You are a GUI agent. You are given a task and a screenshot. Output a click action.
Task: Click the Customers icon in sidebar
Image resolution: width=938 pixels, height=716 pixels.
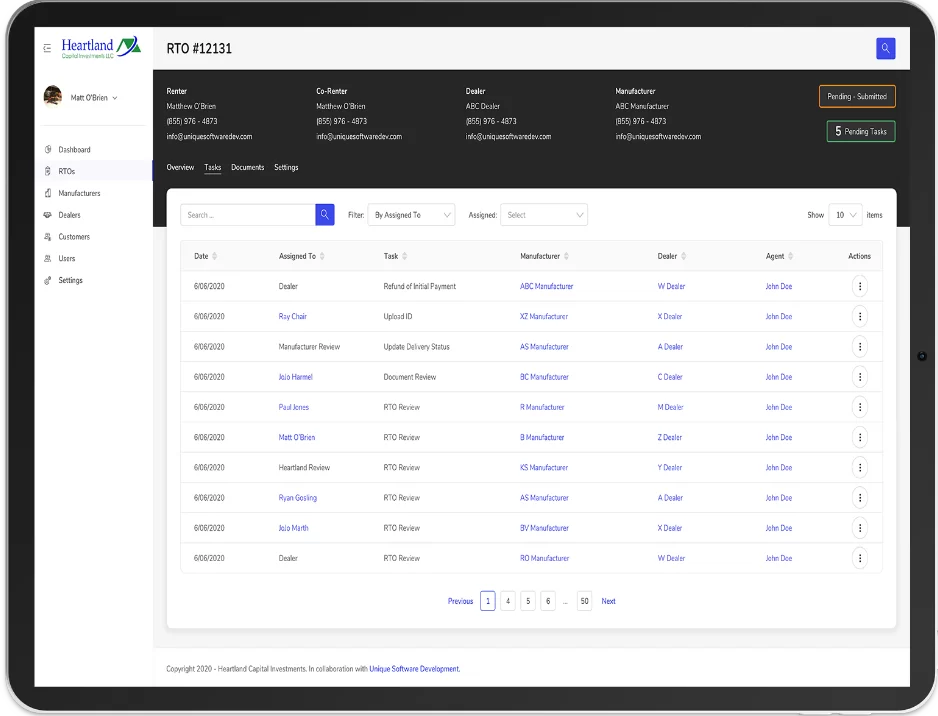click(48, 237)
